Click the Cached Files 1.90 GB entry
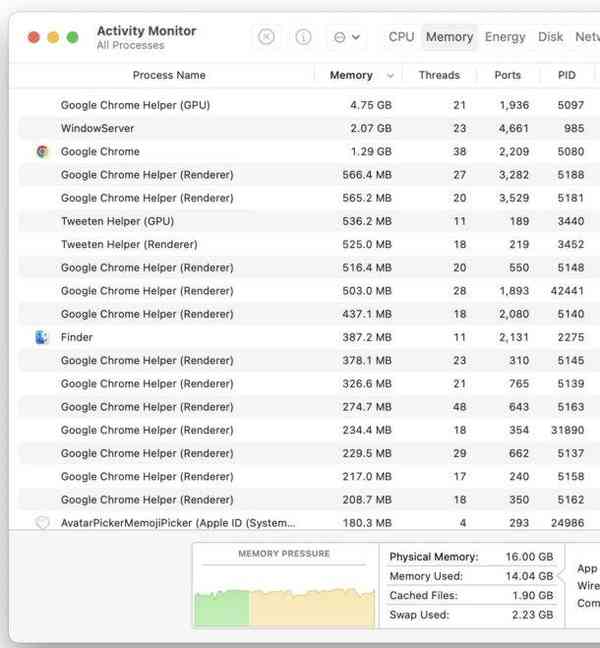 click(x=471, y=595)
